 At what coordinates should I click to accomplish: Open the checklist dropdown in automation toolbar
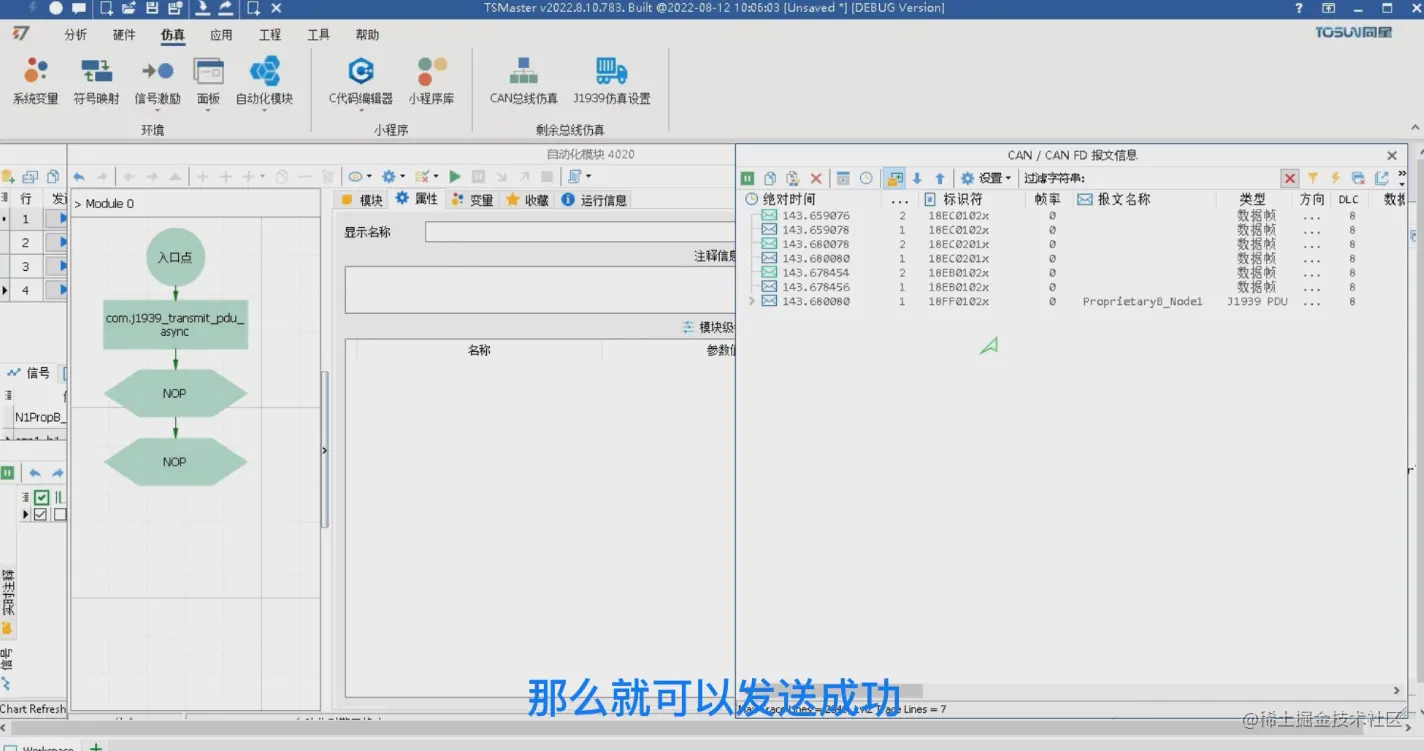pyautogui.click(x=426, y=177)
